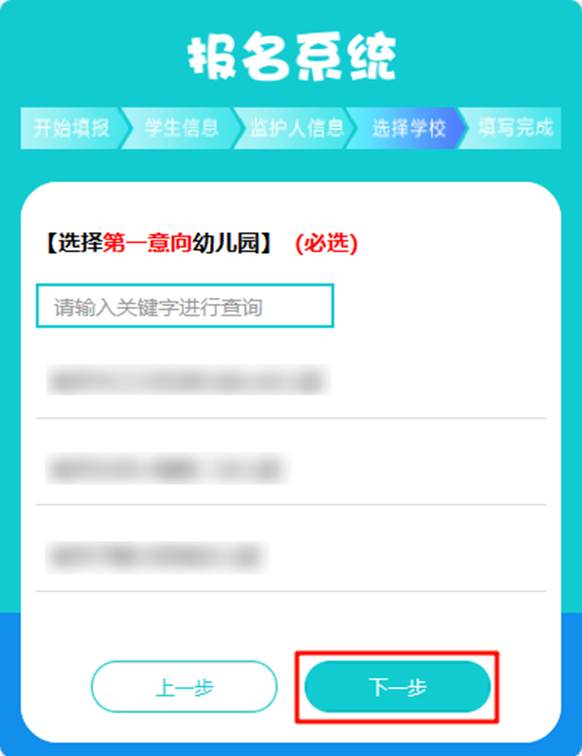Screen dimensions: 582x756
Task: Go back with the 上一步 button
Action: click(x=184, y=687)
